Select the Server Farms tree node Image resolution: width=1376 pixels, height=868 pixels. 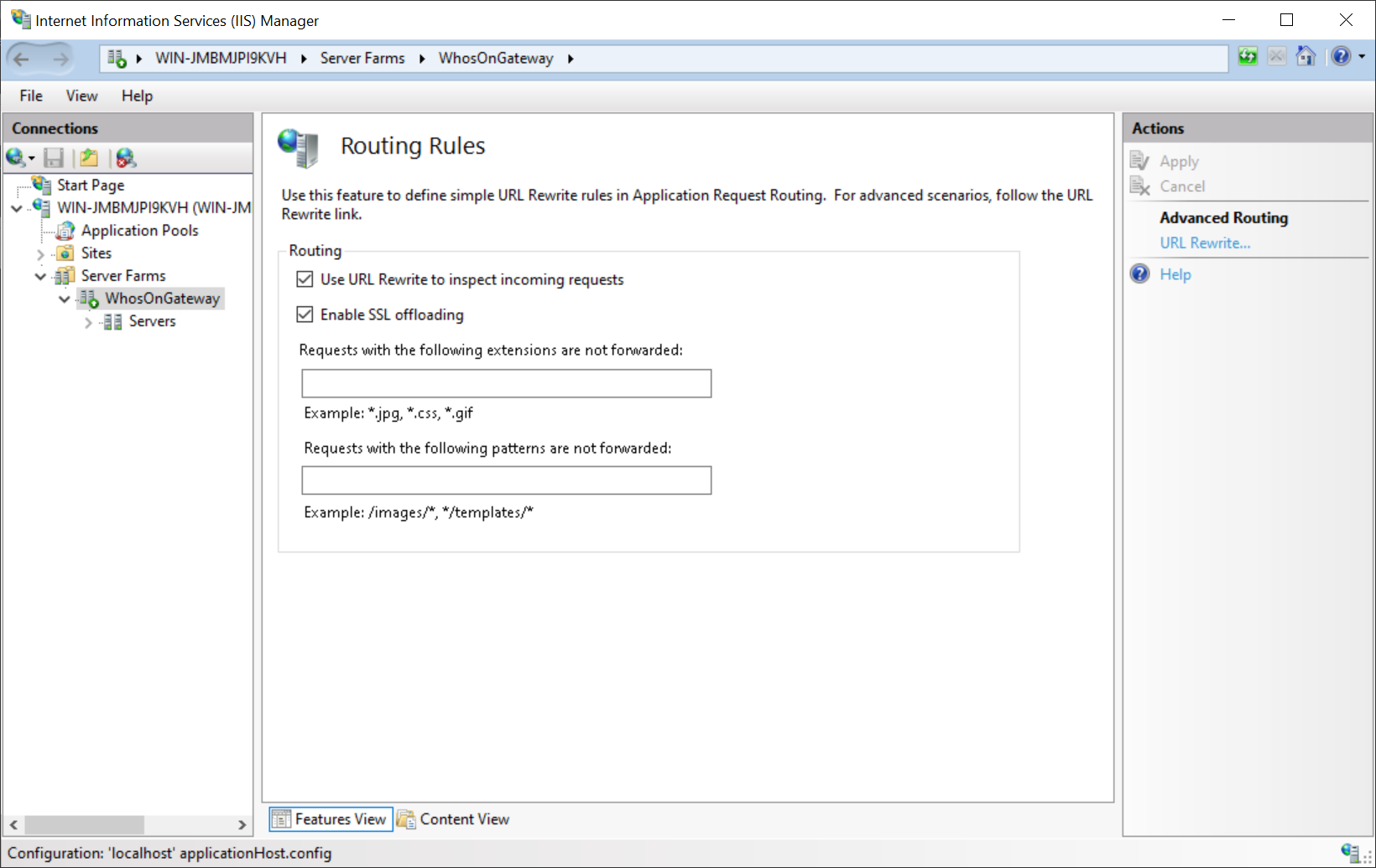[x=123, y=275]
